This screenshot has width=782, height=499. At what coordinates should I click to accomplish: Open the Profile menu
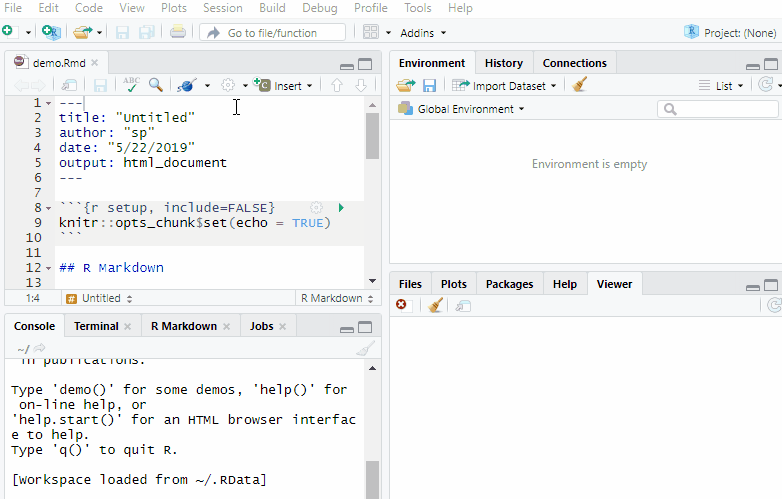point(371,8)
